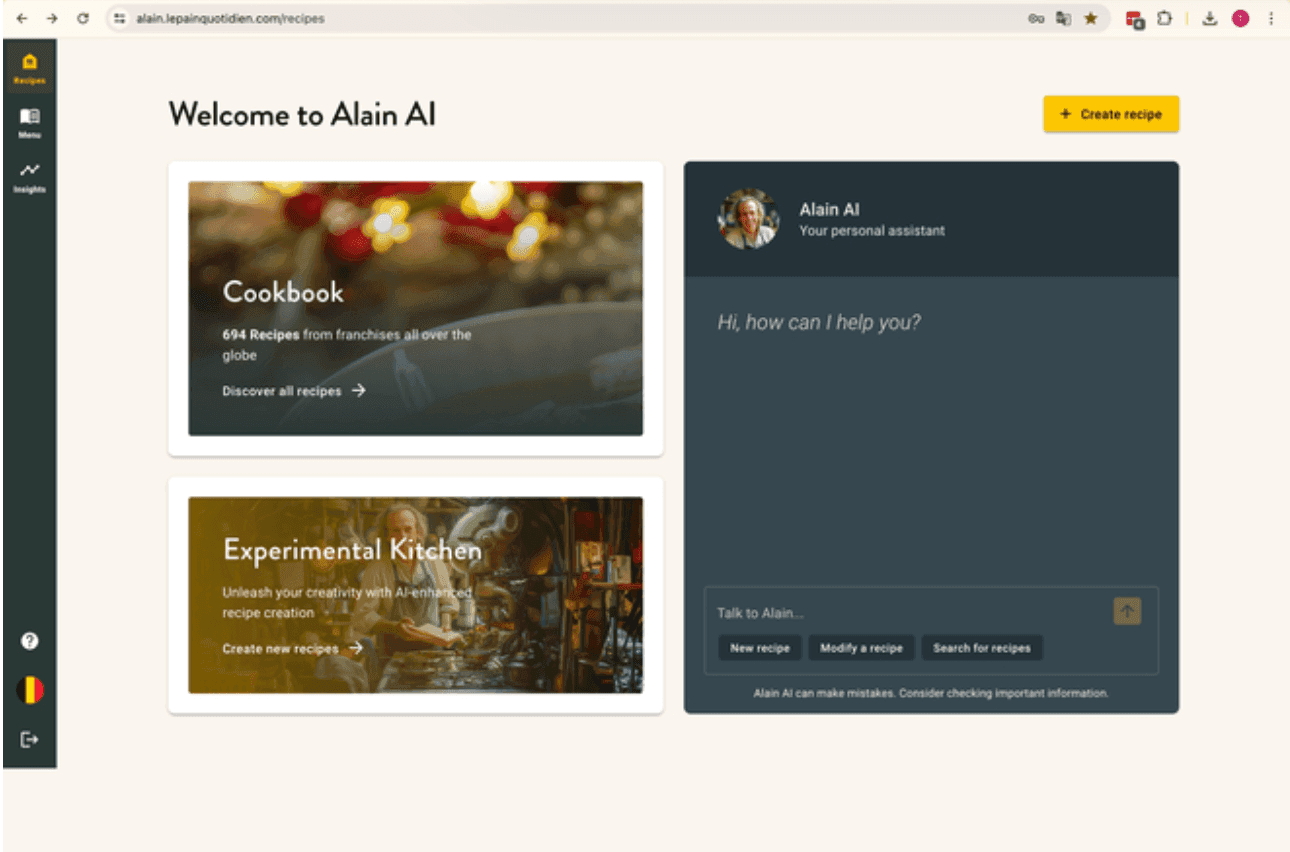This screenshot has height=852, width=1290.
Task: Click the browser address bar URL
Action: (x=230, y=18)
